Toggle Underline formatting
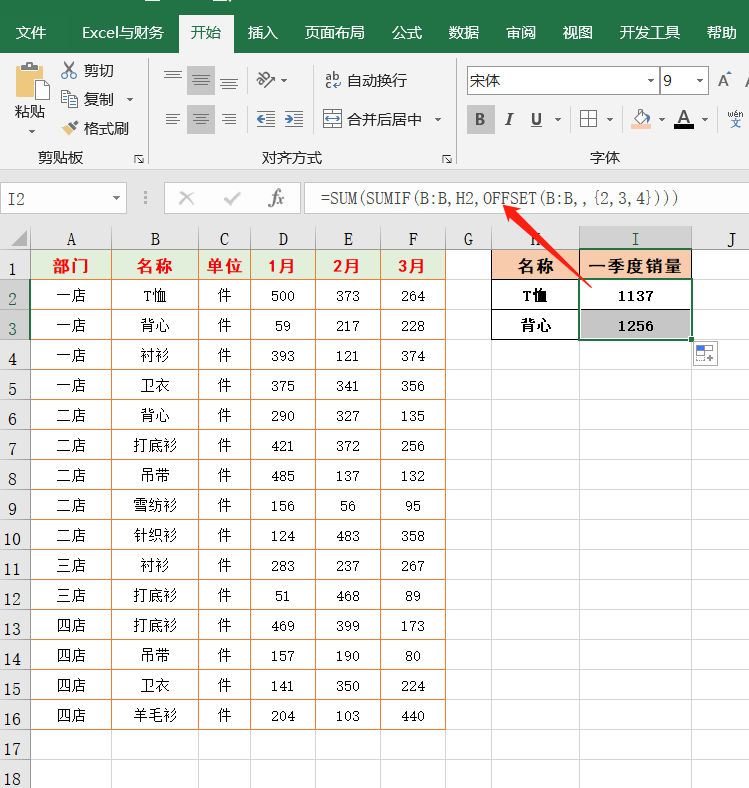The width and height of the screenshot is (749, 788). (x=536, y=119)
